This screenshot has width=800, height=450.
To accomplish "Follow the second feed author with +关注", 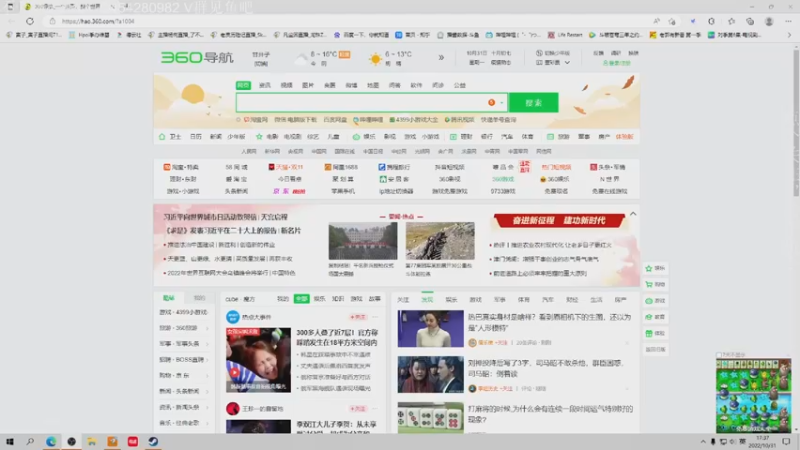I will tap(358, 409).
